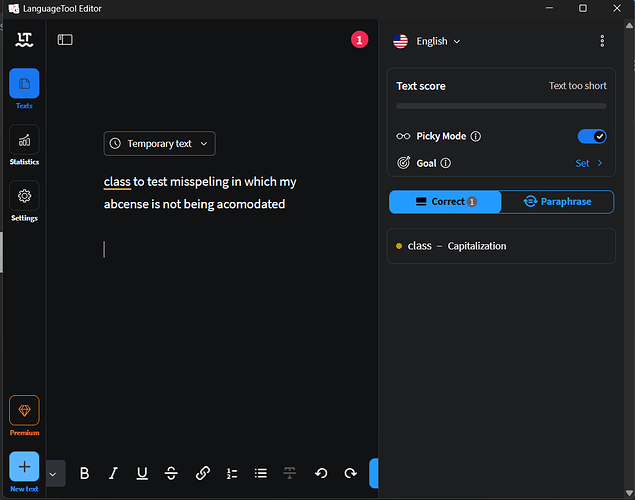This screenshot has width=635, height=500.
Task: Apply italic formatting
Action: point(113,473)
